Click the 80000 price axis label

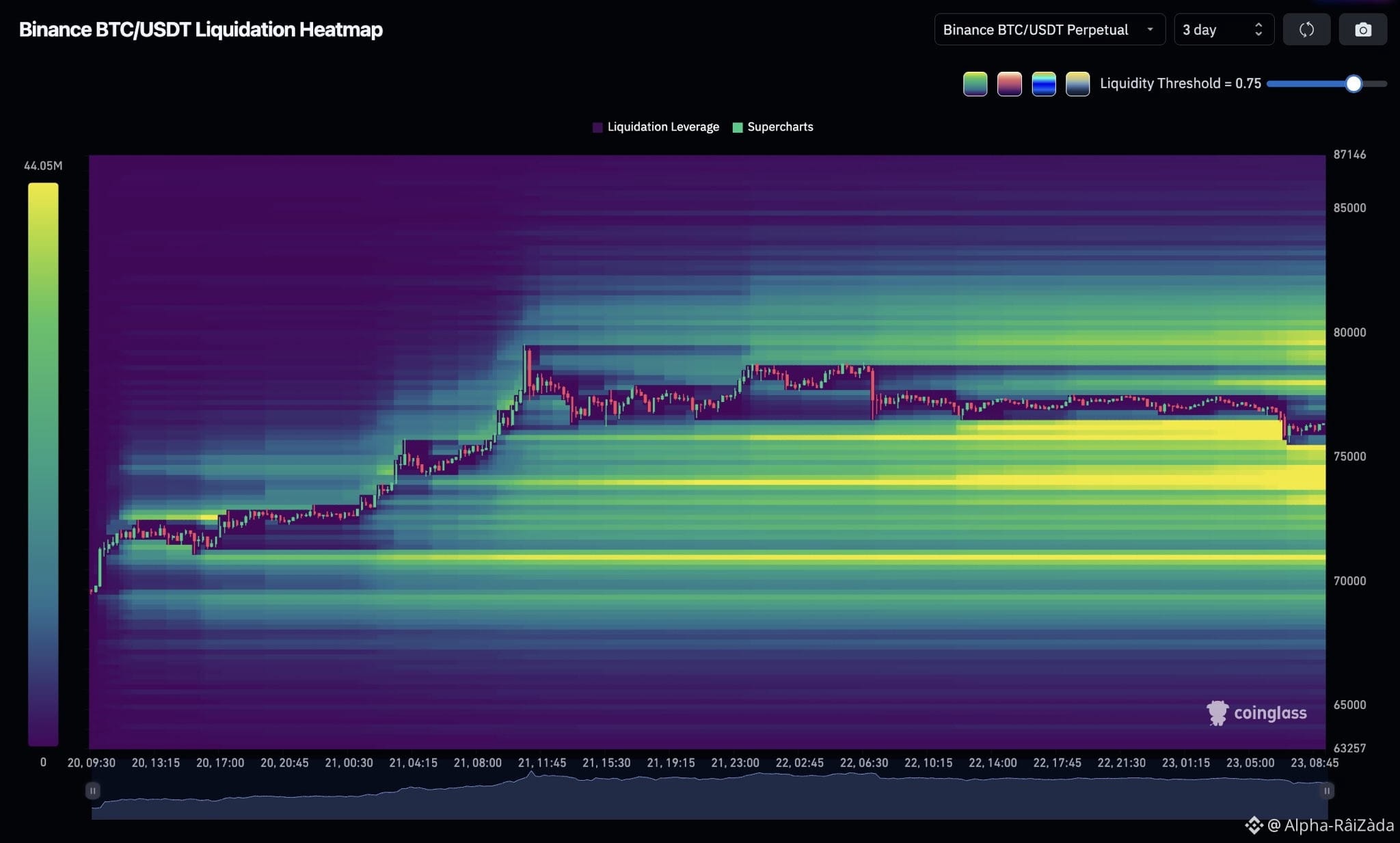click(1349, 332)
